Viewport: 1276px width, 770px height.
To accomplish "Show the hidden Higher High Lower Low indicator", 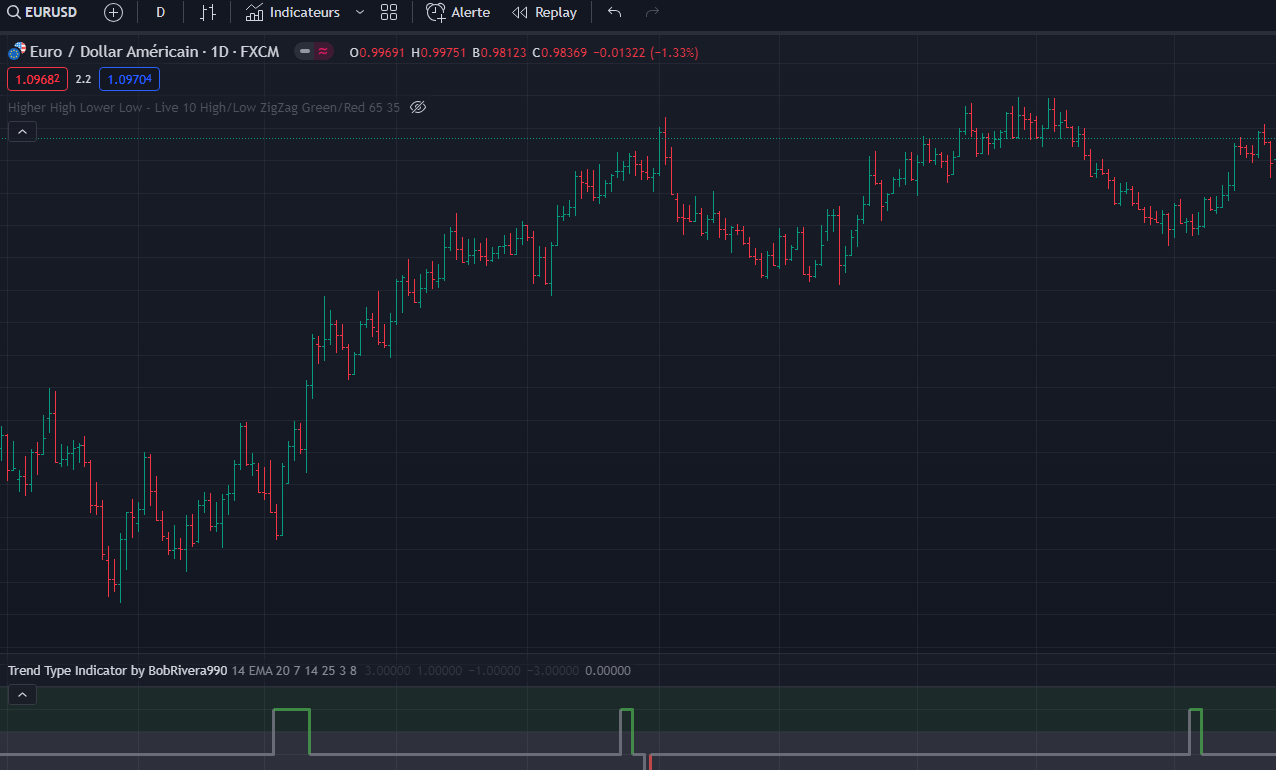I will click(419, 107).
